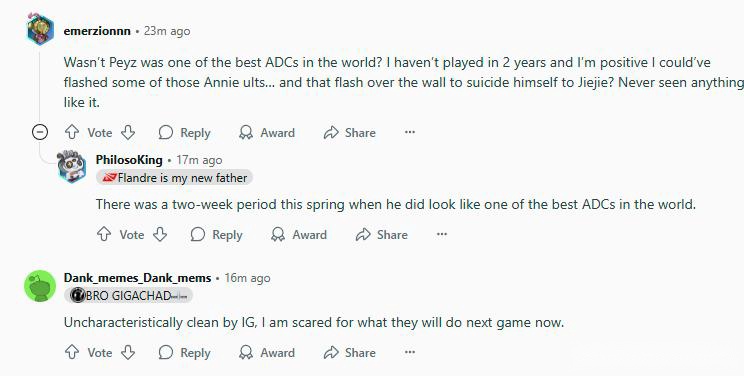This screenshot has width=744, height=376.
Task: Open more options on Dank_memes_Dank_mems comment
Action: (x=410, y=352)
